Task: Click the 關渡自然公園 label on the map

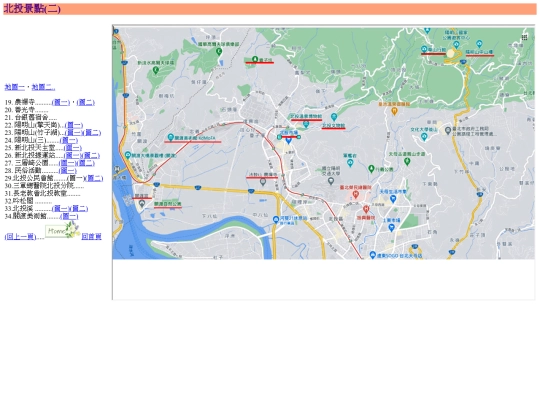Action: coord(167,204)
